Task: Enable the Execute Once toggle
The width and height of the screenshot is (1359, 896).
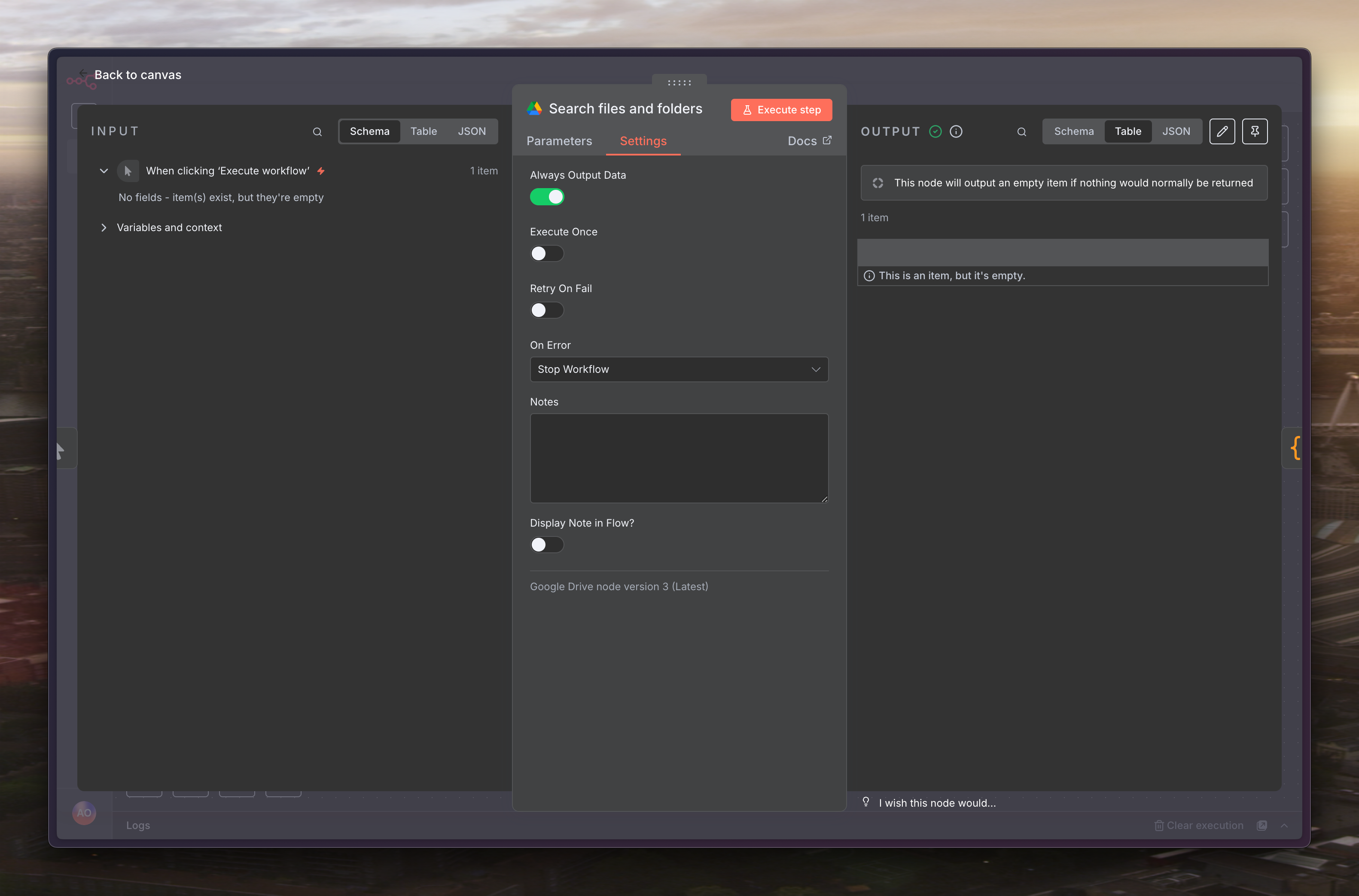Action: click(x=547, y=254)
